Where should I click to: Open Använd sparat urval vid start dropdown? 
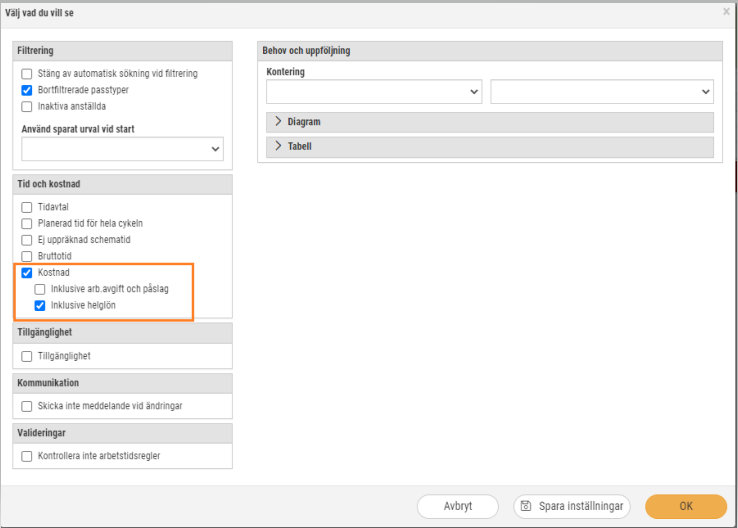pos(122,149)
